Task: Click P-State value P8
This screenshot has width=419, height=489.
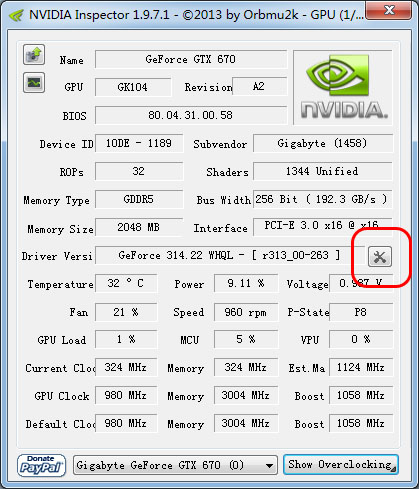Action: [x=361, y=312]
